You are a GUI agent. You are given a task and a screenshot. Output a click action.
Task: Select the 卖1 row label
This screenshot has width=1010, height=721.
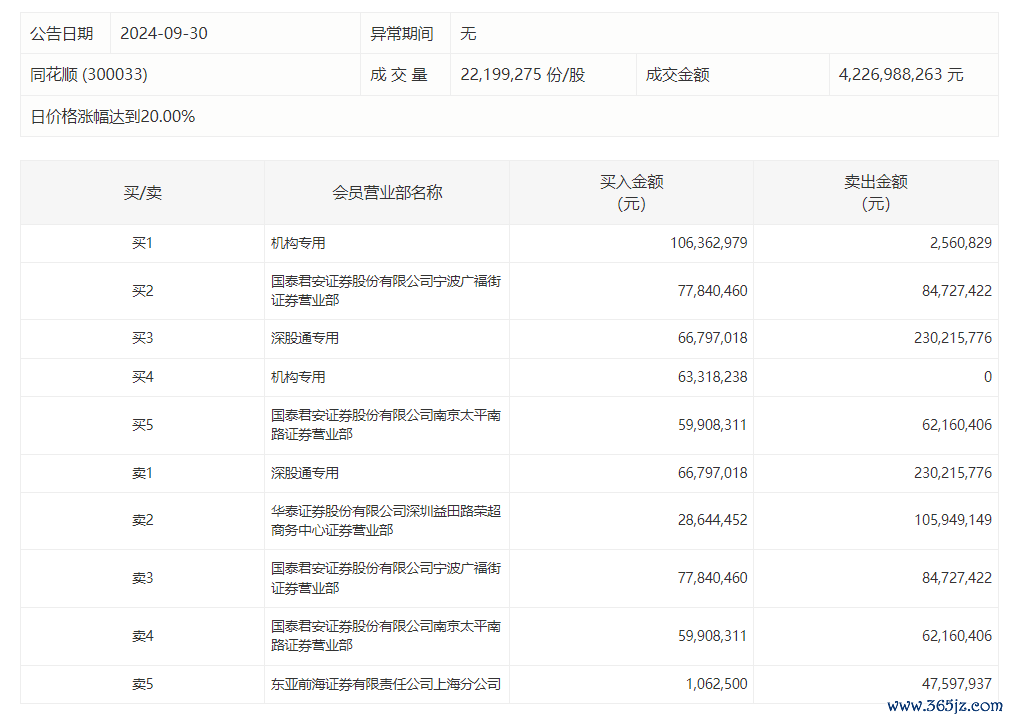pos(142,473)
